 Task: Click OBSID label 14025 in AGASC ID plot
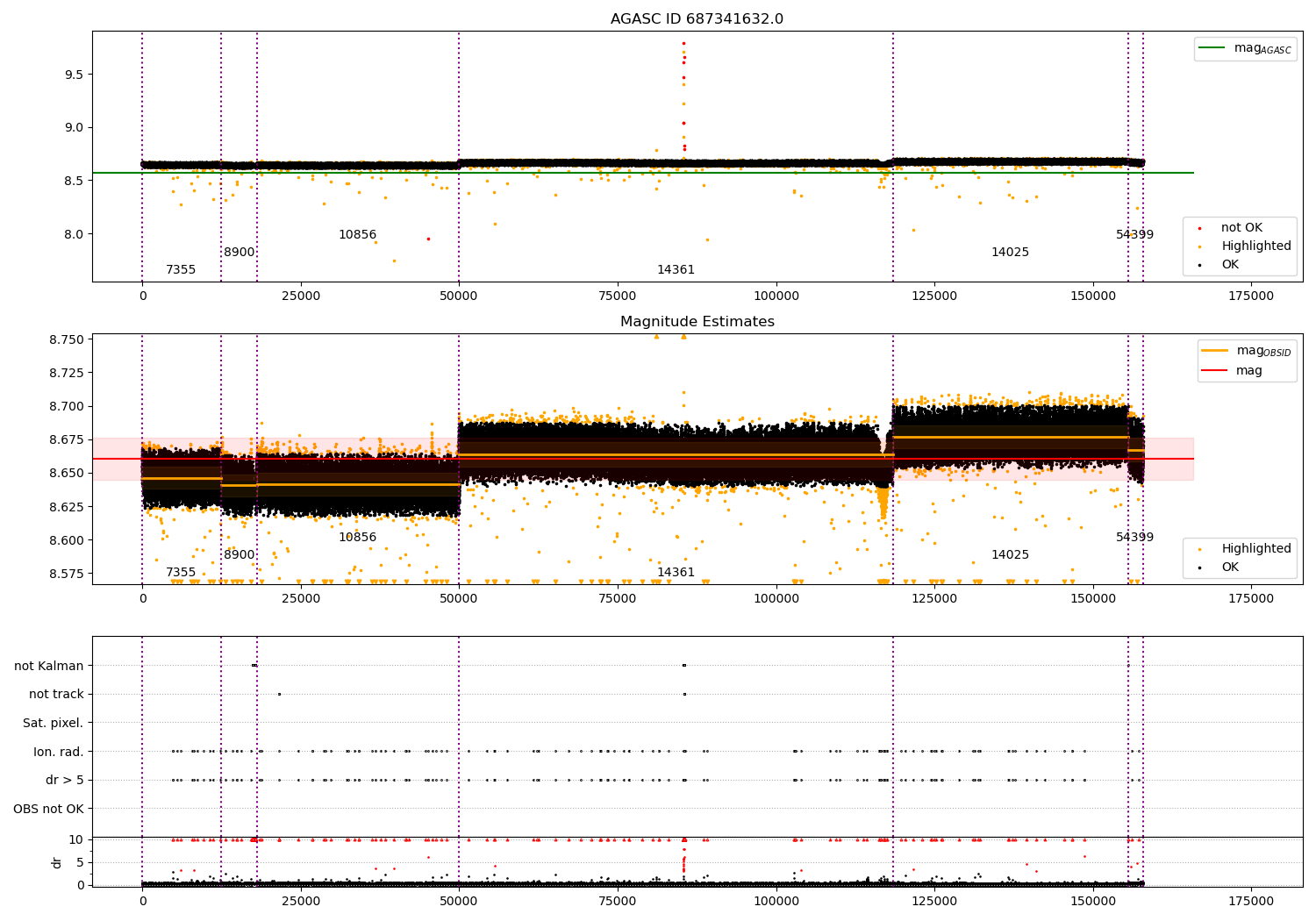point(1010,252)
